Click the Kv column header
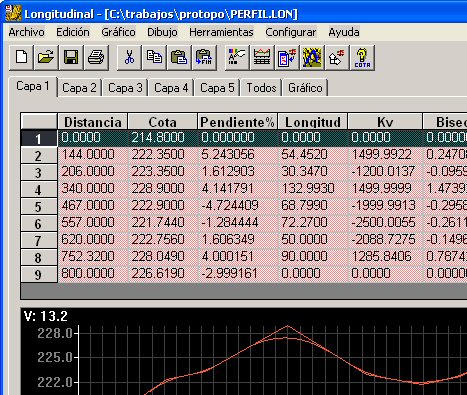The width and height of the screenshot is (467, 395). click(385, 122)
